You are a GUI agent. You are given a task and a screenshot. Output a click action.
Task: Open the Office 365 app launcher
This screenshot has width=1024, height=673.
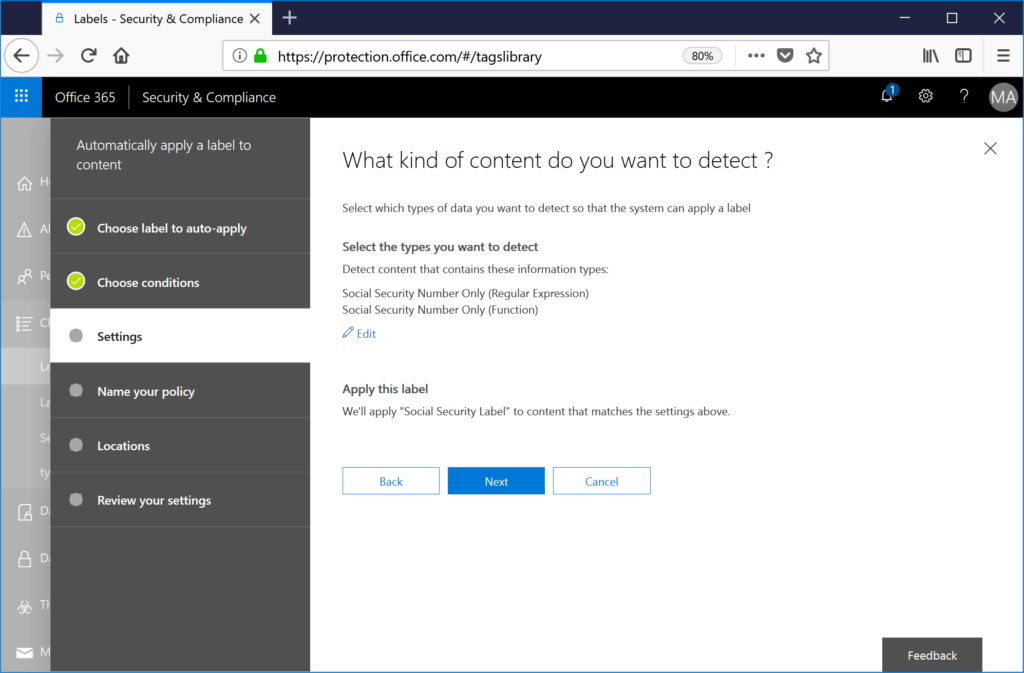[x=20, y=97]
